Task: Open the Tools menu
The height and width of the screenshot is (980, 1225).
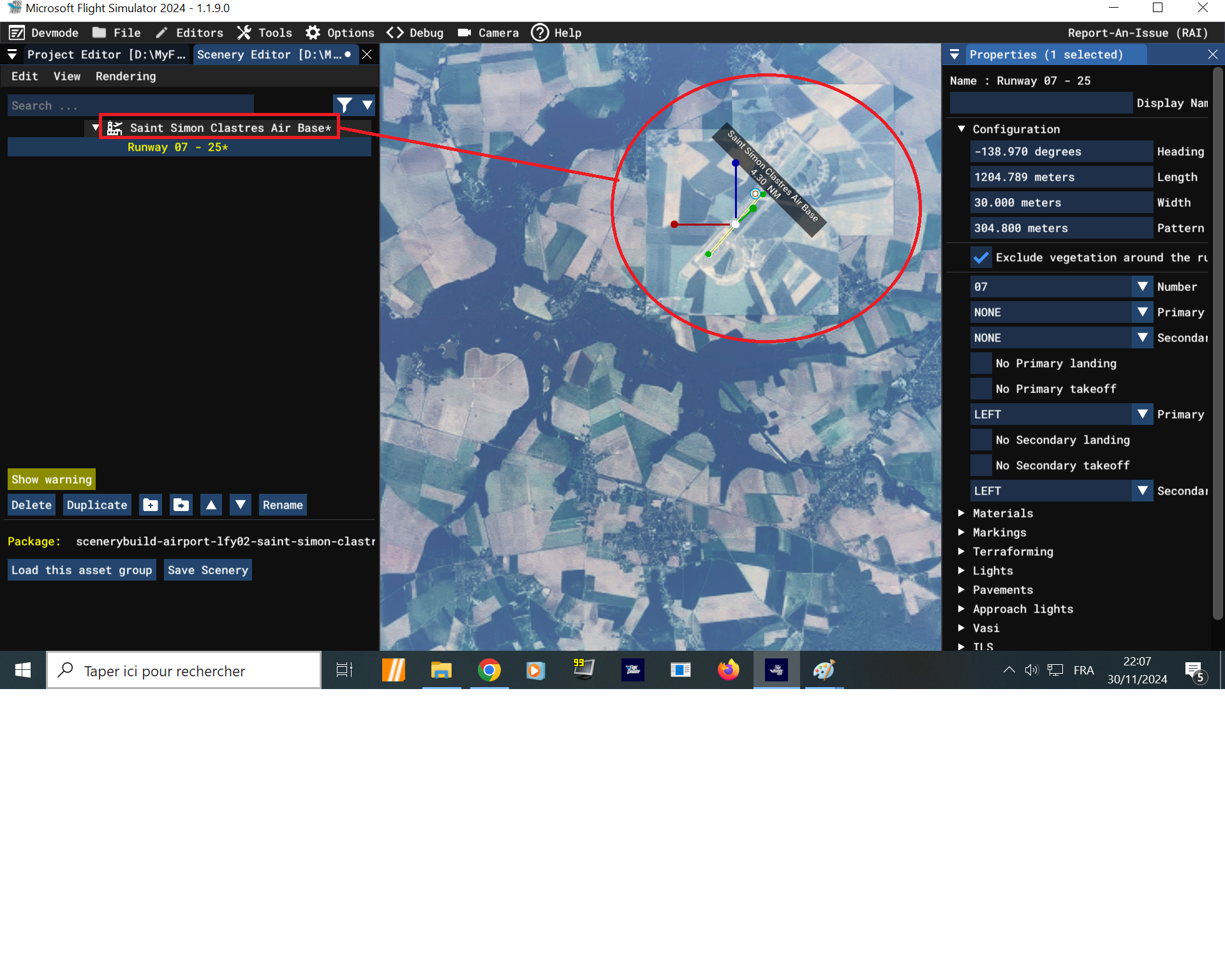Action: pyautogui.click(x=265, y=33)
